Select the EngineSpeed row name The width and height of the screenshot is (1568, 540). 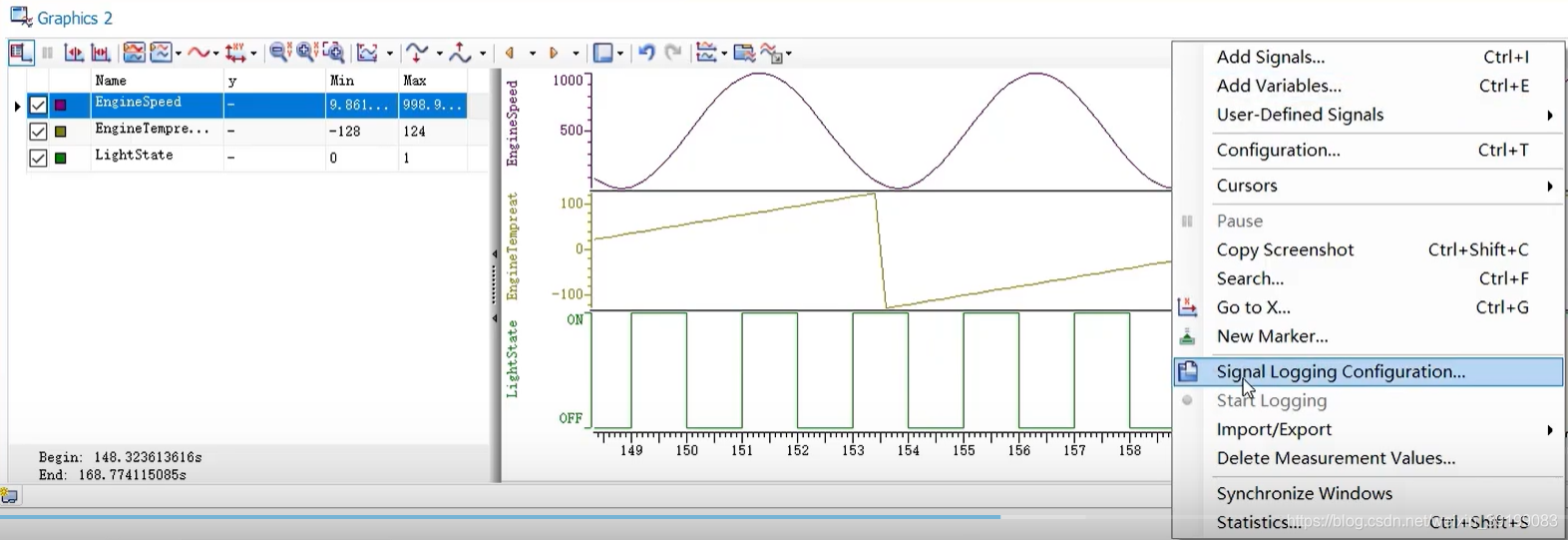coord(138,102)
